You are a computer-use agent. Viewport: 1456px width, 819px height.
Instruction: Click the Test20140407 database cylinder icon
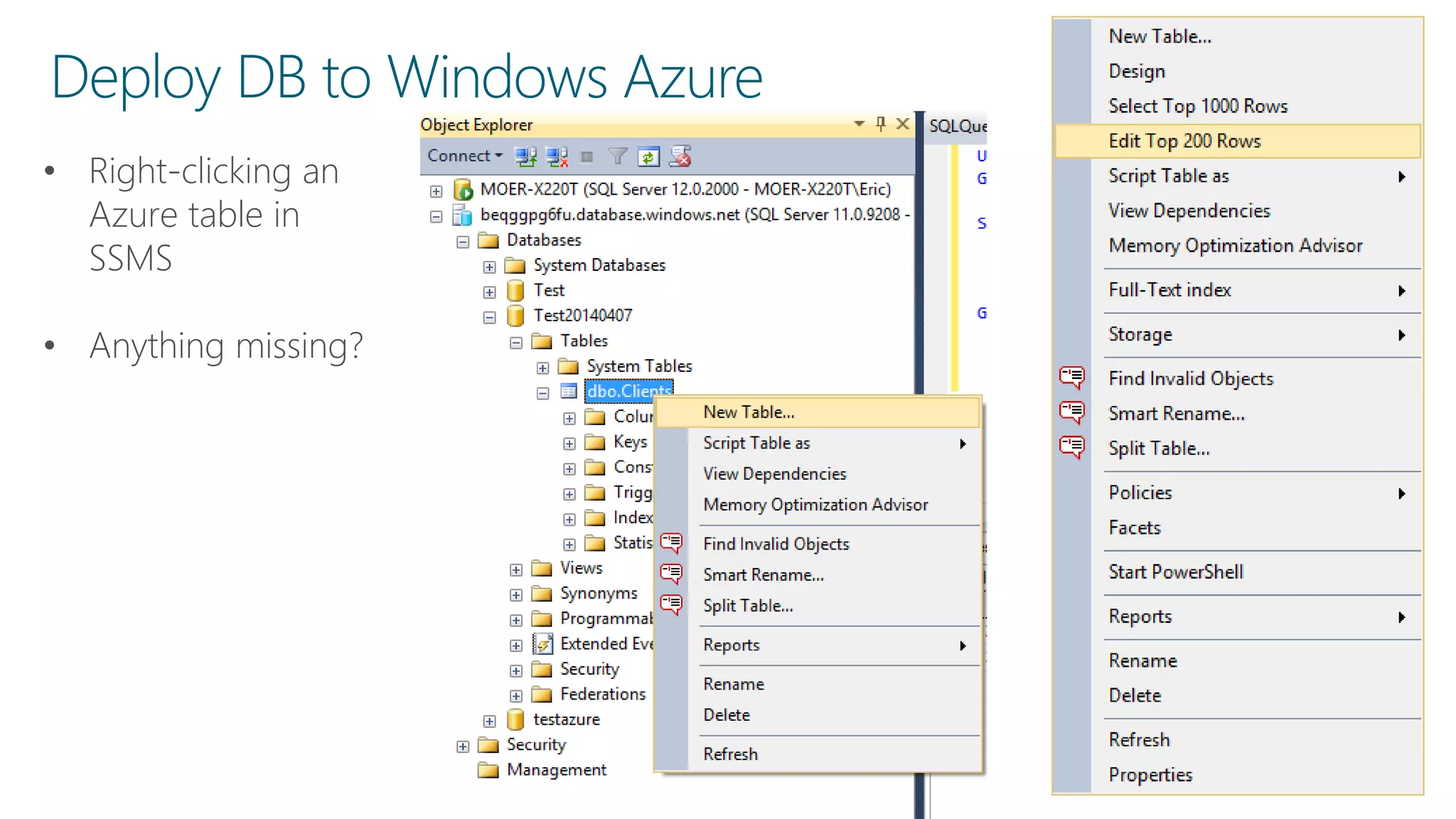[x=515, y=316]
